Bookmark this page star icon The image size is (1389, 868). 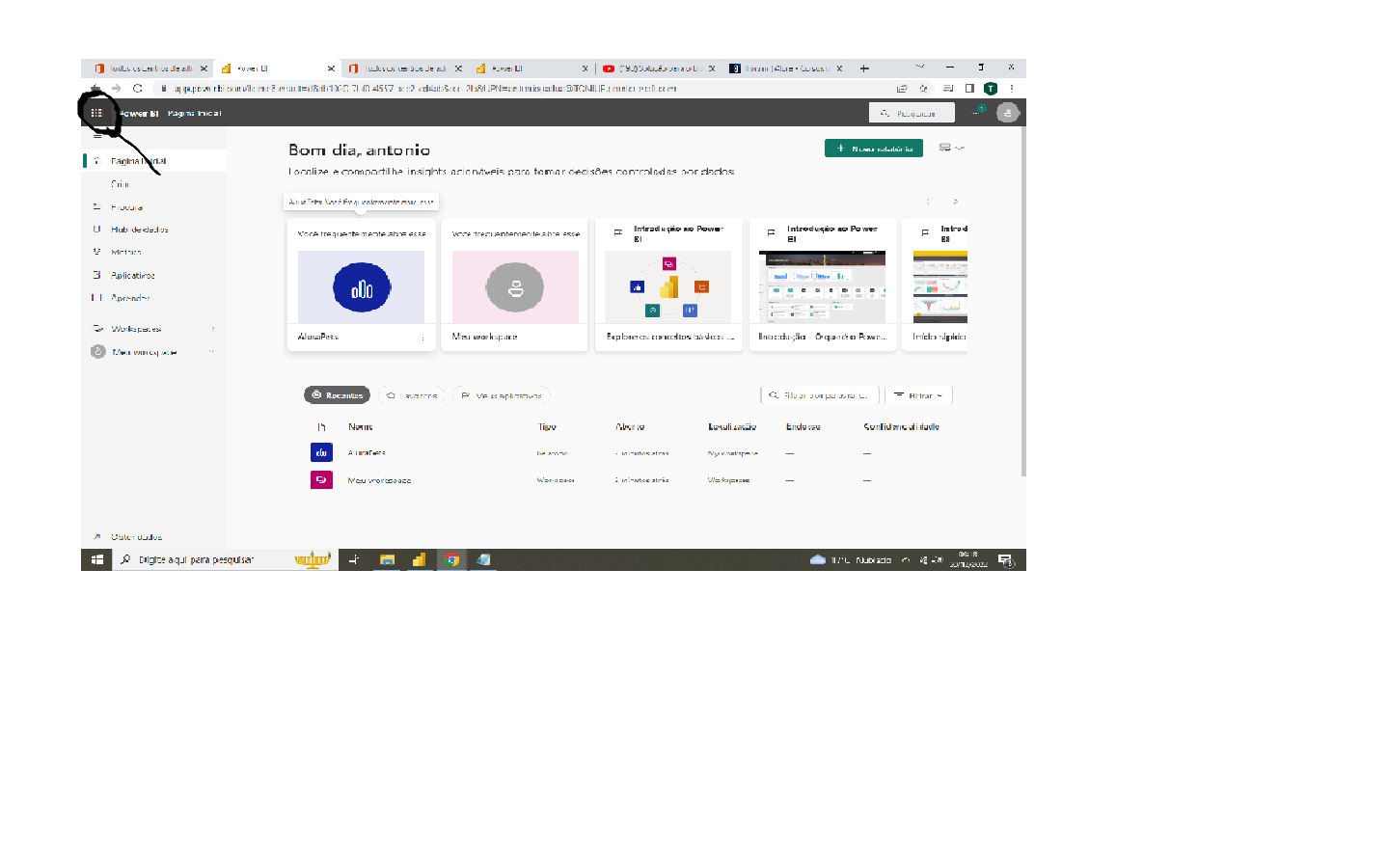click(923, 88)
